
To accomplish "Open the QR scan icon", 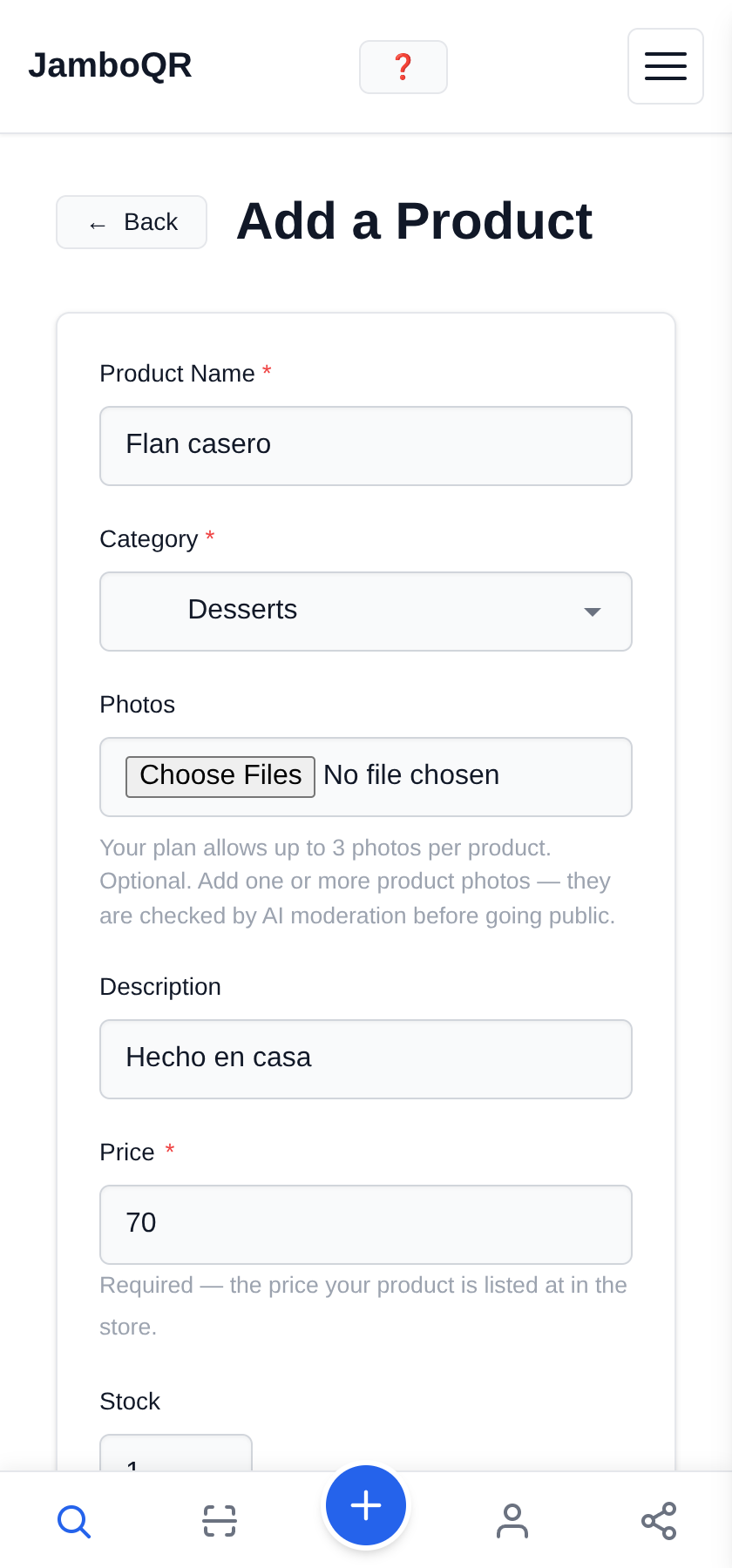I will tap(220, 1521).
